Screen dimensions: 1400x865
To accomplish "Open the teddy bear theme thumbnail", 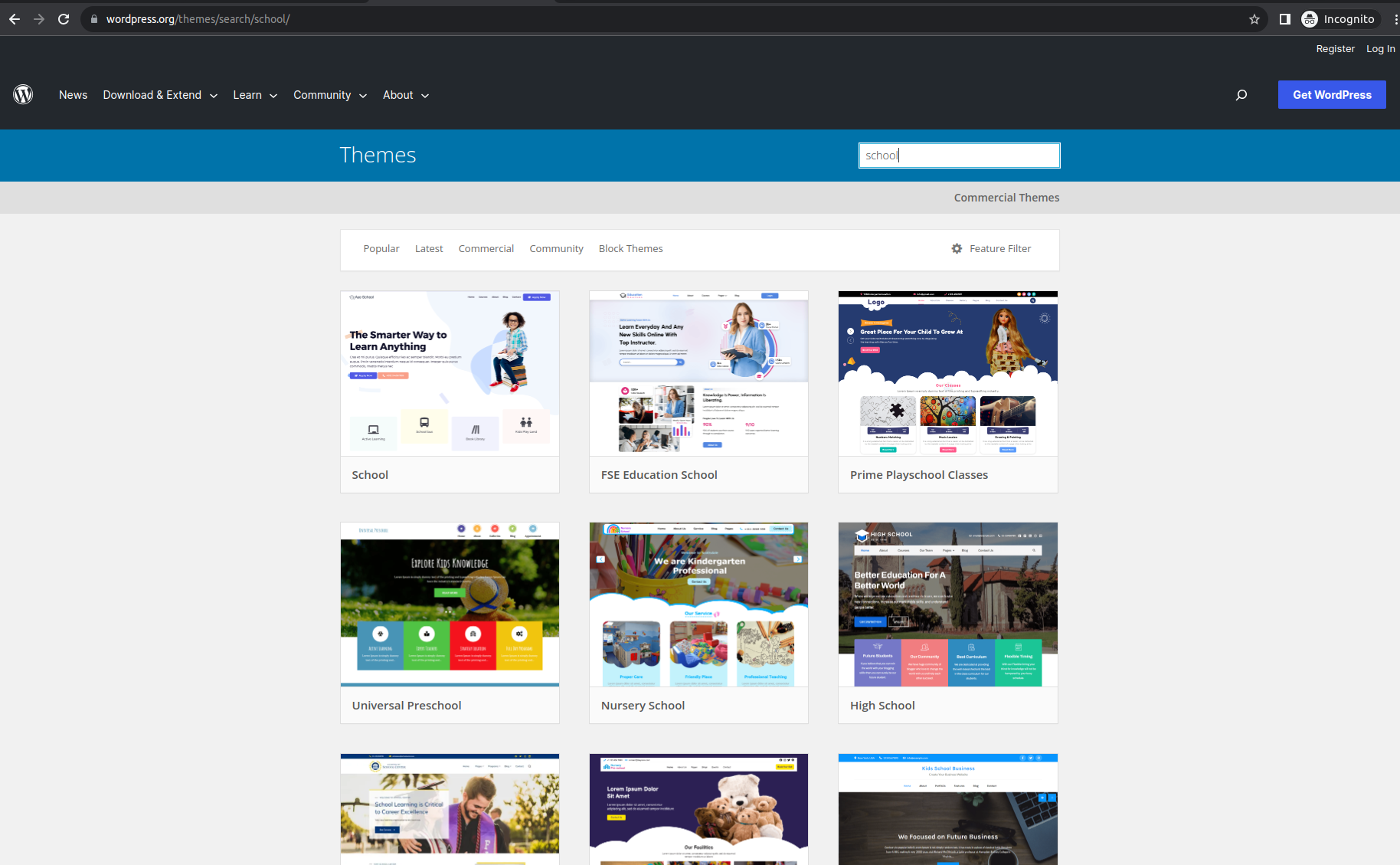I will point(698,809).
